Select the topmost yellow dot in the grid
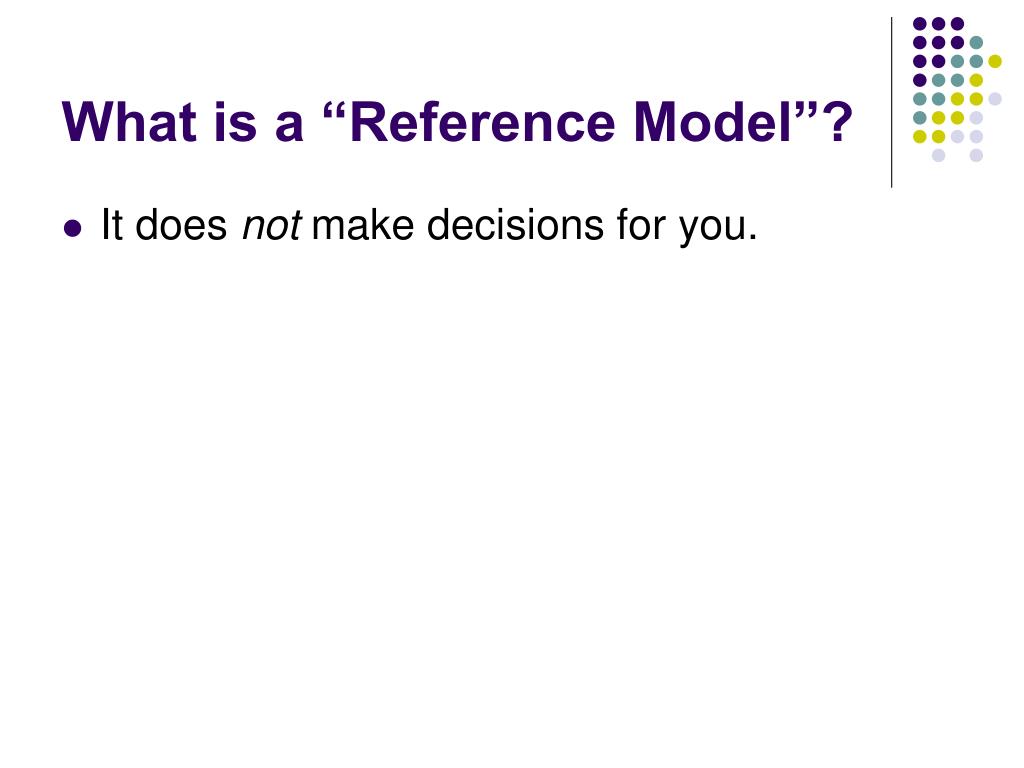Viewport: 1024px width, 768px height. click(995, 61)
